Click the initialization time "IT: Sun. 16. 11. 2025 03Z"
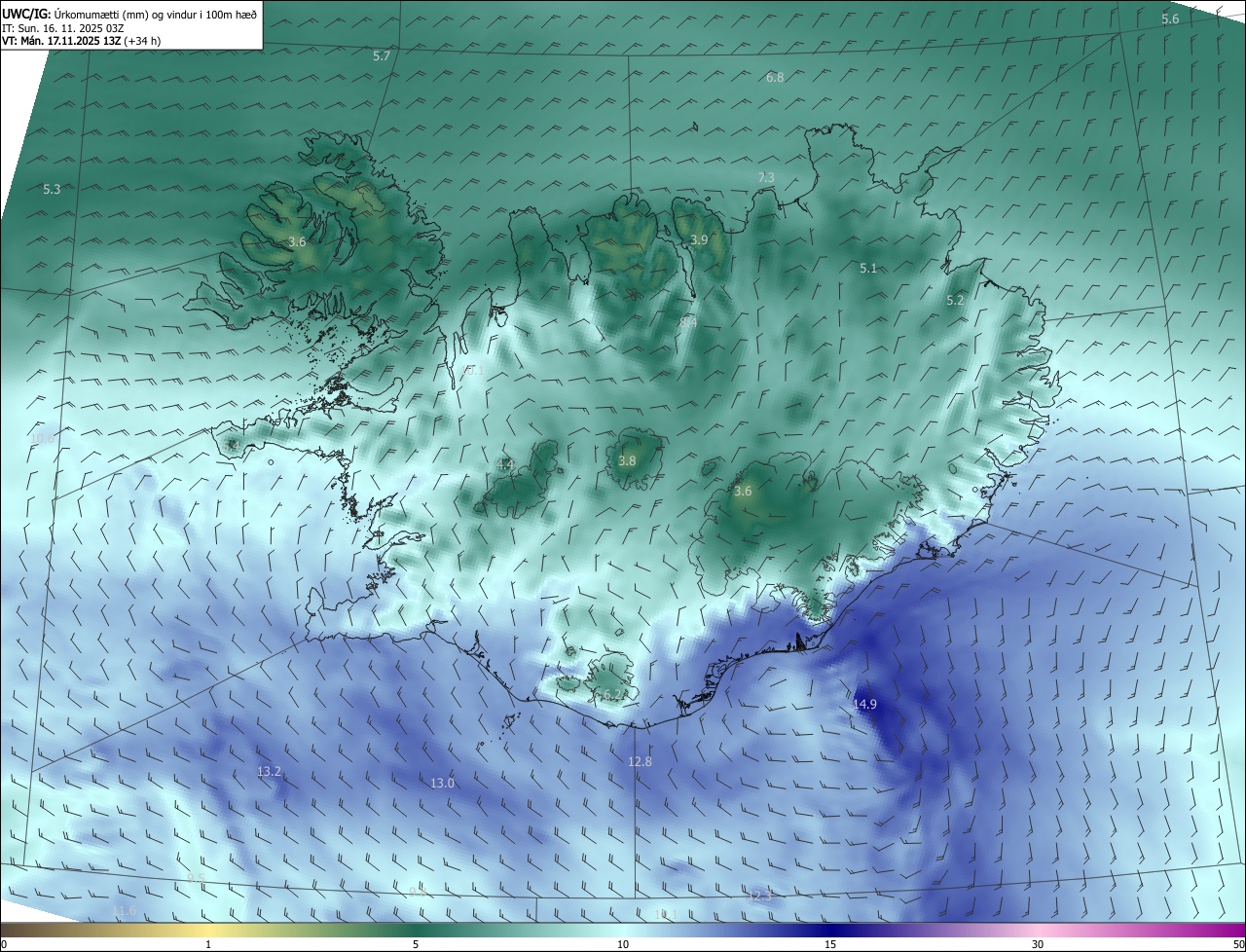 [x=63, y=27]
